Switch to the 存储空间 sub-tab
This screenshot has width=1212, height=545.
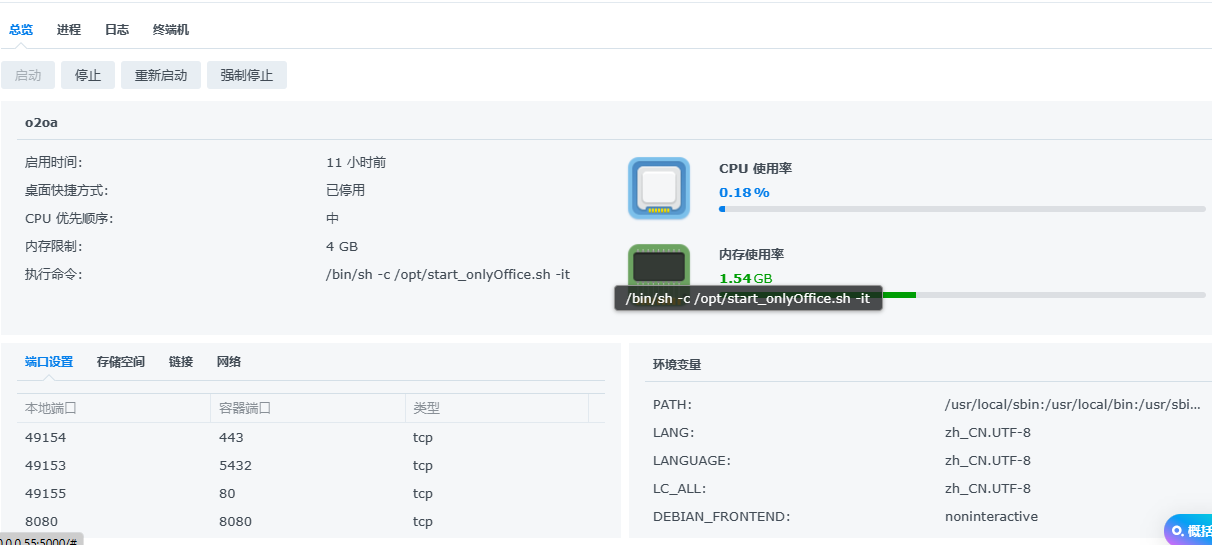(121, 362)
